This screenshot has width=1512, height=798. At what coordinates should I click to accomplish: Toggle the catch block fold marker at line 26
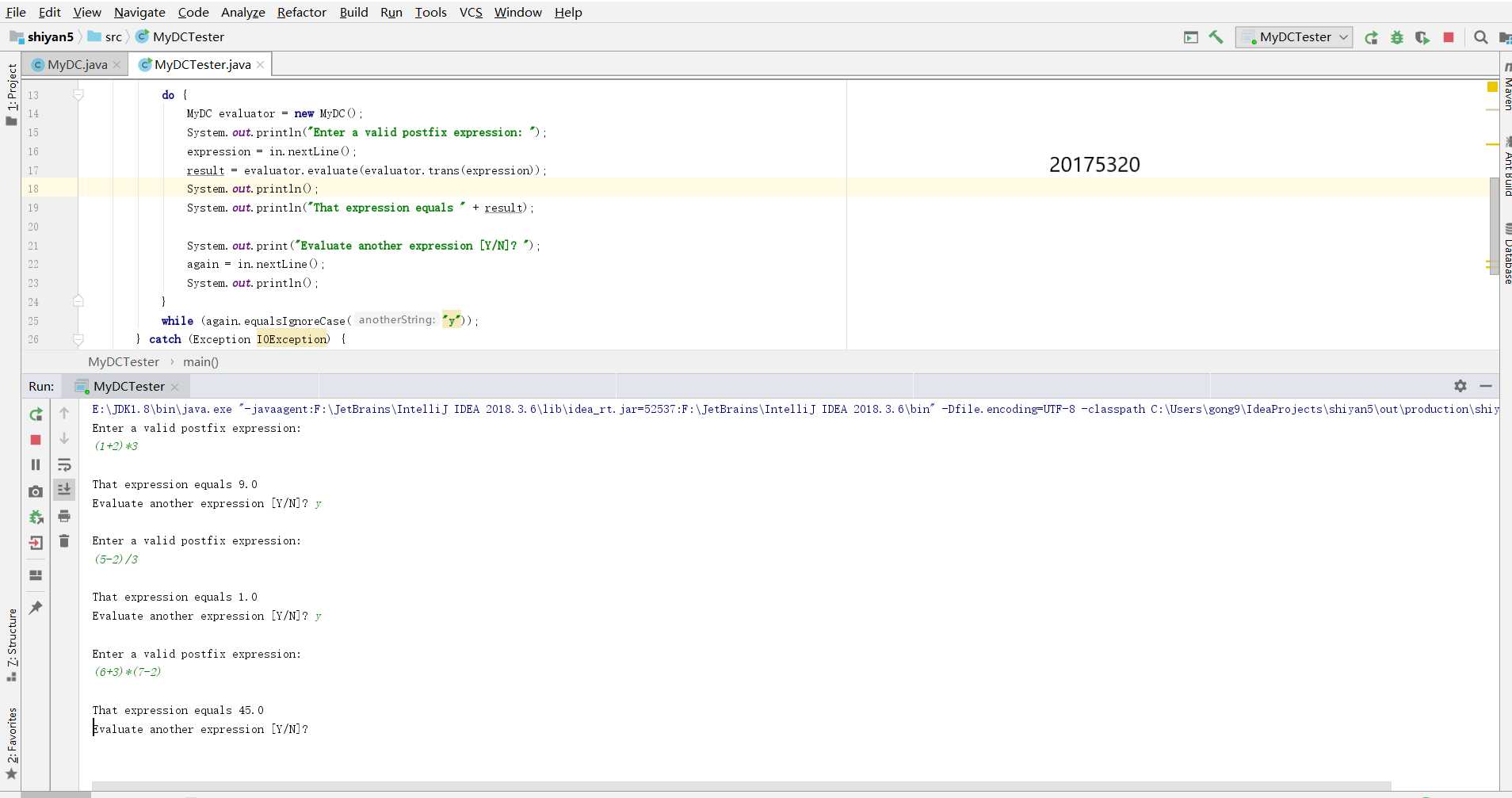coord(78,339)
